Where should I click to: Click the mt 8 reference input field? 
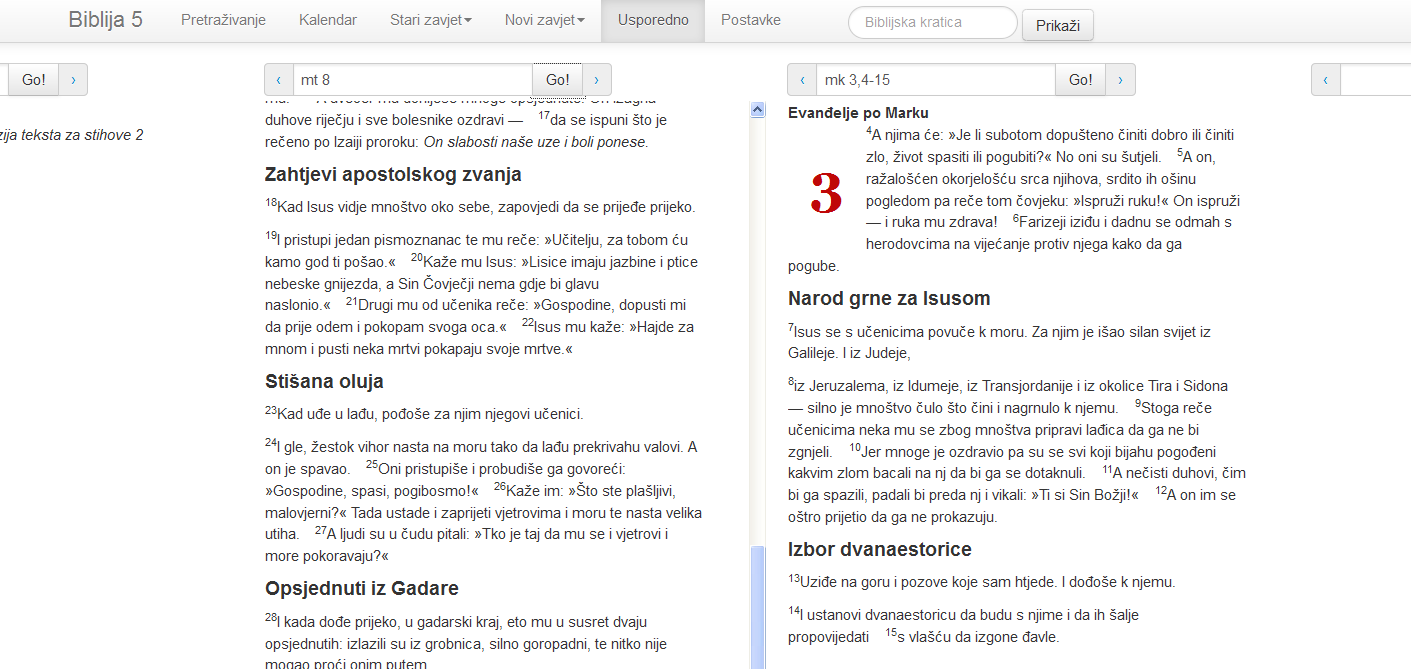[412, 80]
